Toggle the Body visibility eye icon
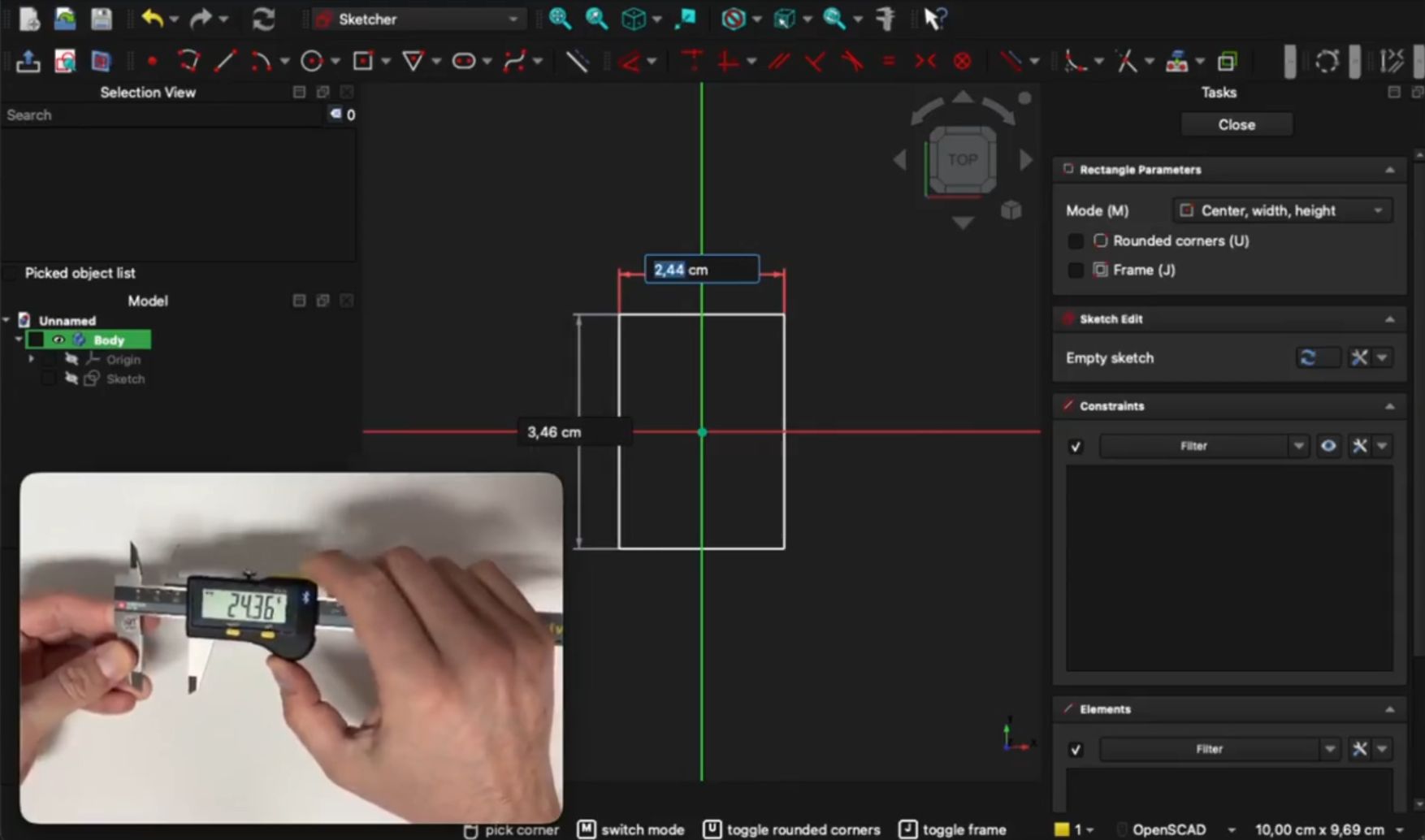 click(x=58, y=340)
